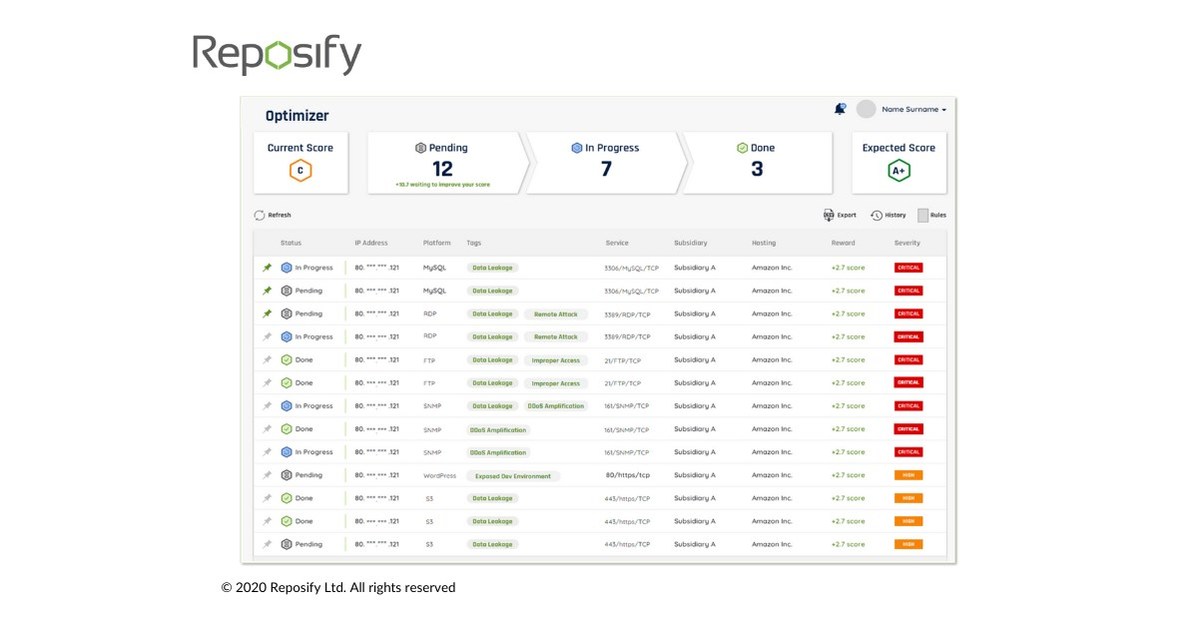Open the notifications bell

coord(841,107)
